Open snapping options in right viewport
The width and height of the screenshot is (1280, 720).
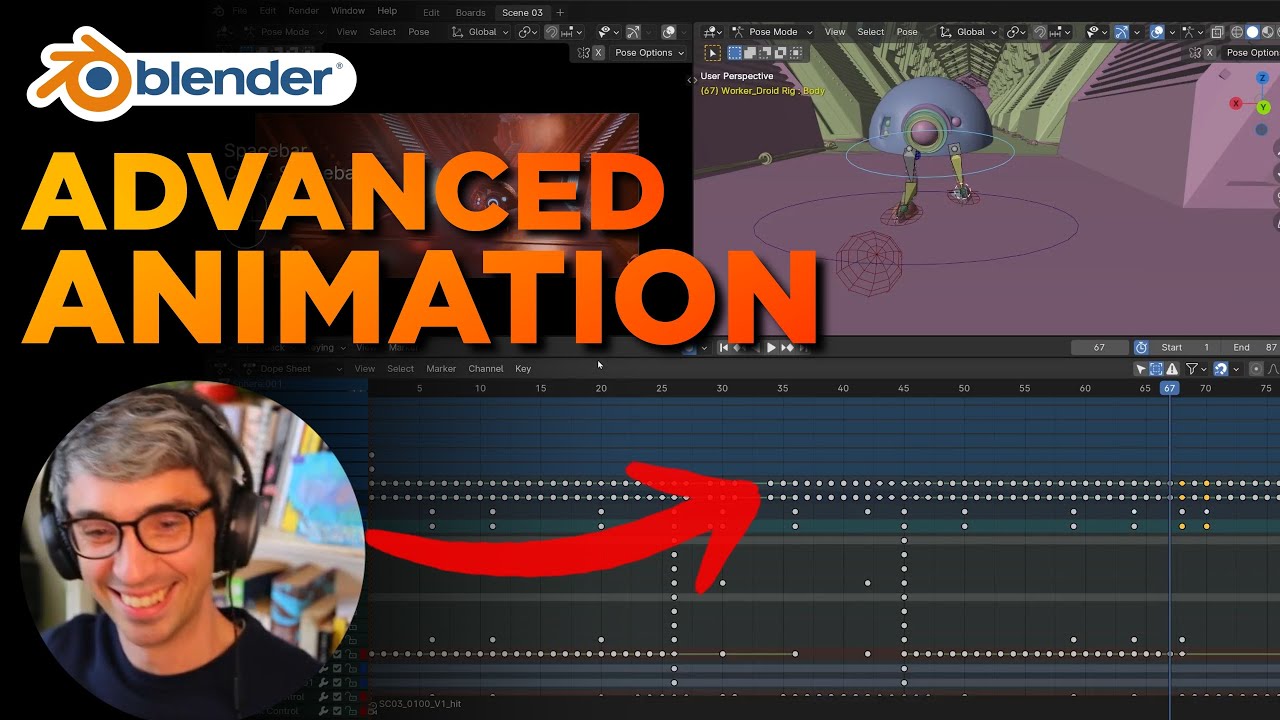coord(1061,32)
